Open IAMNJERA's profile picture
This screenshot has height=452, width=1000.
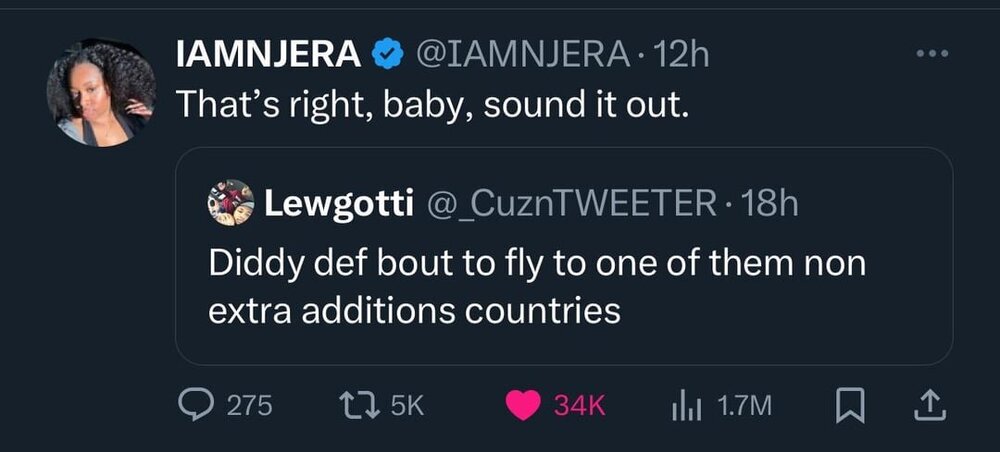tap(101, 95)
